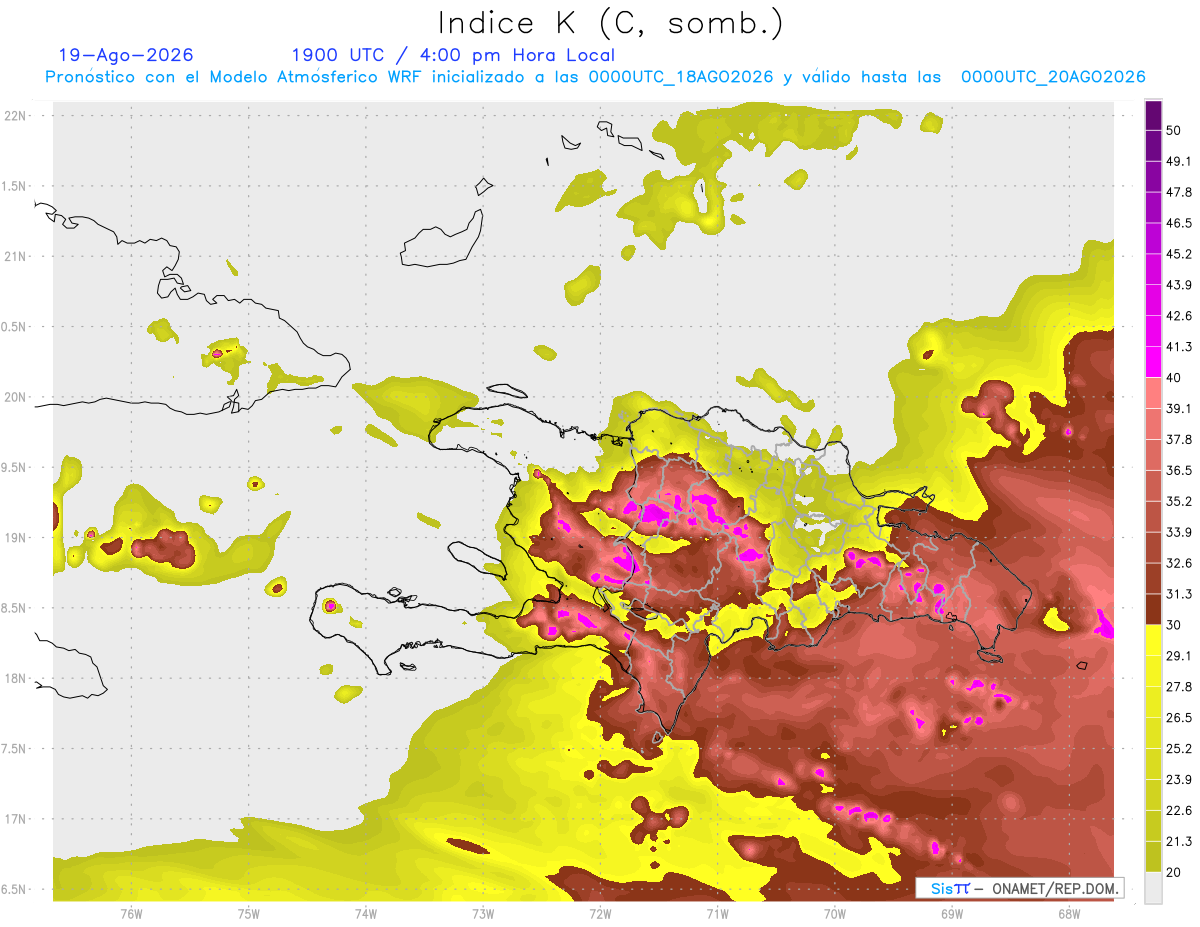This screenshot has height=927, width=1200.
Task: Click the colorbar value "47.8"
Action: pos(1179,192)
